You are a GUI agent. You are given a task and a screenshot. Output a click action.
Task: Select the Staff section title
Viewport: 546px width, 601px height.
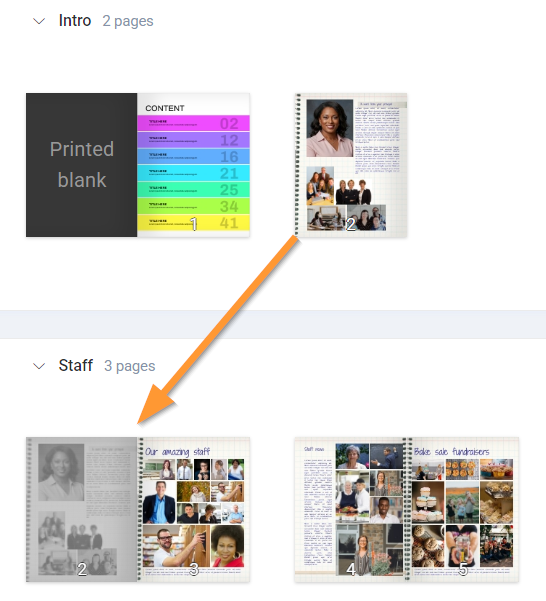[x=75, y=366]
